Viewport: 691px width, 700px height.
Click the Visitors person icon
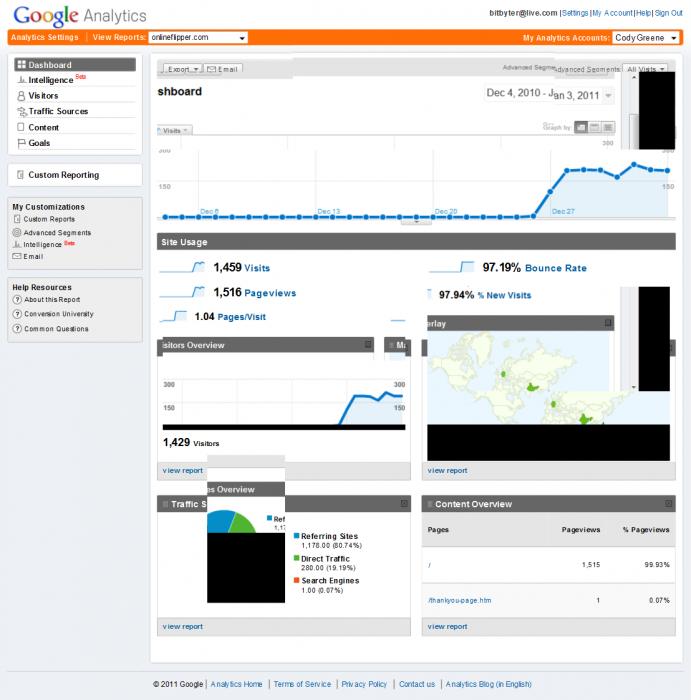pyautogui.click(x=21, y=96)
